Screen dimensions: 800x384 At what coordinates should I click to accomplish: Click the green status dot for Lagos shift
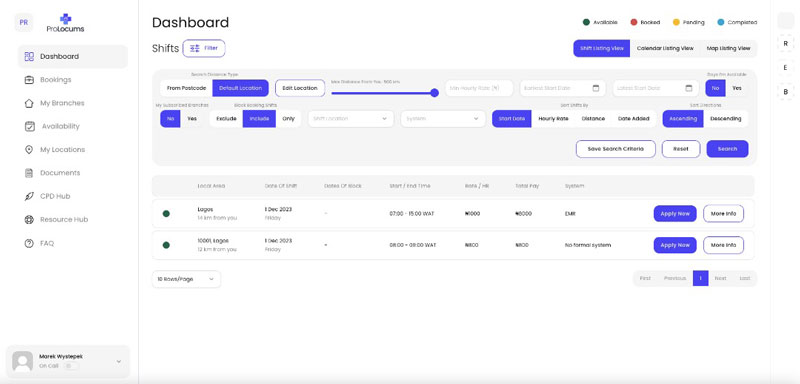coord(166,214)
